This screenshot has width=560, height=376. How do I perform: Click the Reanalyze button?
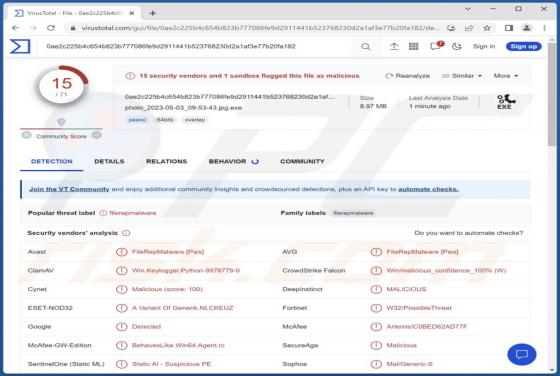click(x=408, y=76)
